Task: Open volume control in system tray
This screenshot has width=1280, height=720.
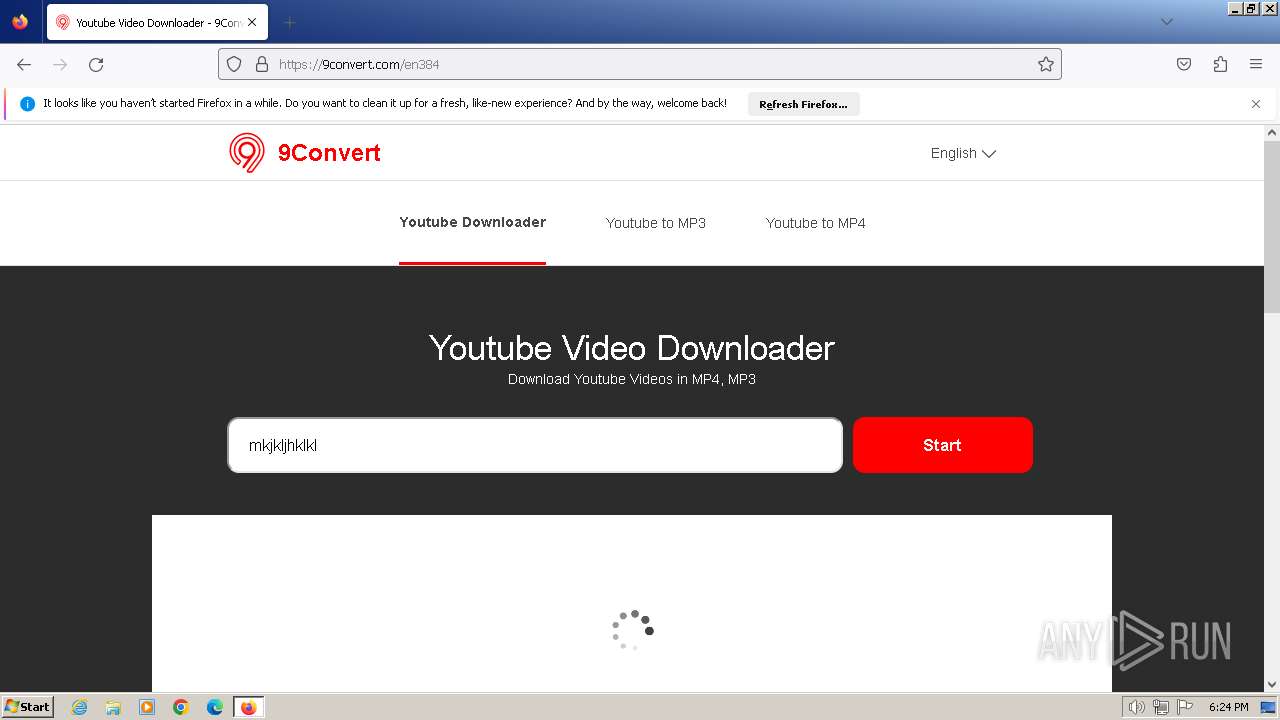Action: click(1138, 707)
